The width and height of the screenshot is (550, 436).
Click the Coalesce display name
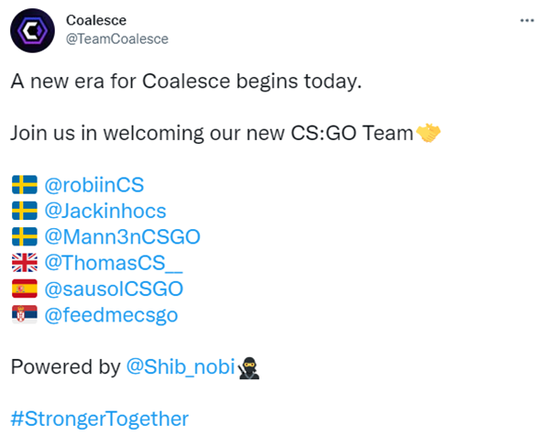(x=96, y=20)
